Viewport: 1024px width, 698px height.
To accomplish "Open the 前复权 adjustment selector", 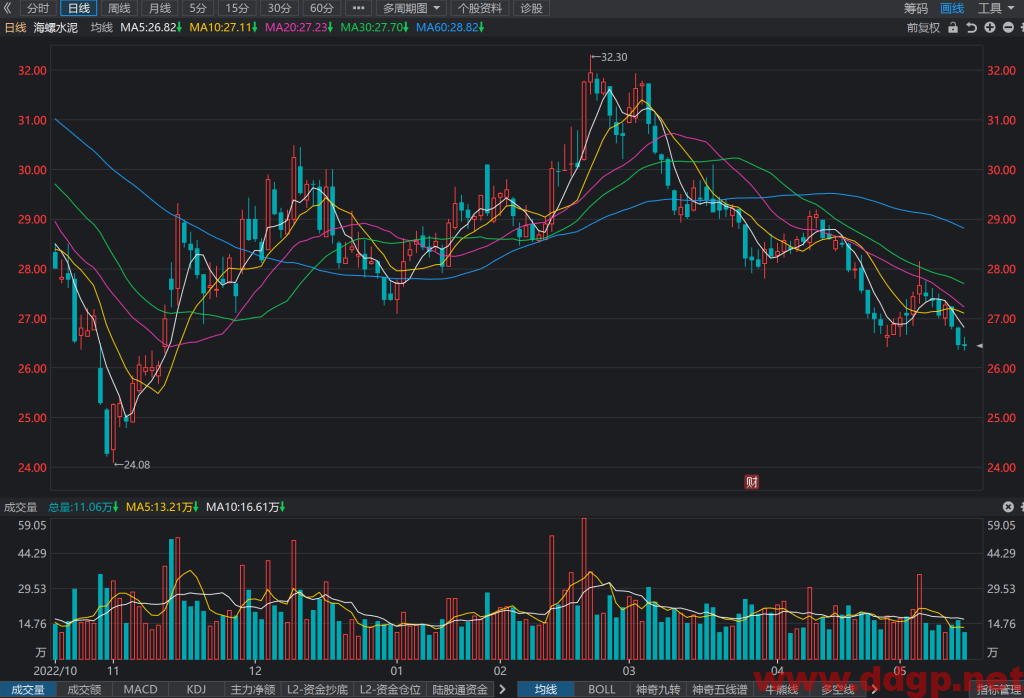I will pos(923,27).
